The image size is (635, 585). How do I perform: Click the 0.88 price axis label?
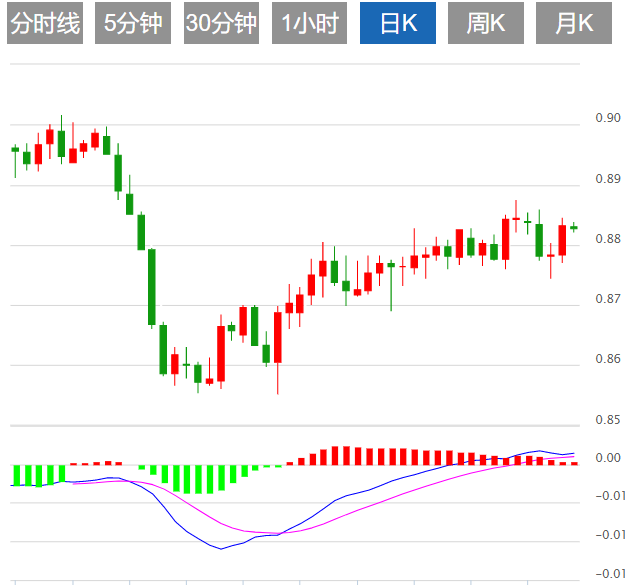click(608, 238)
